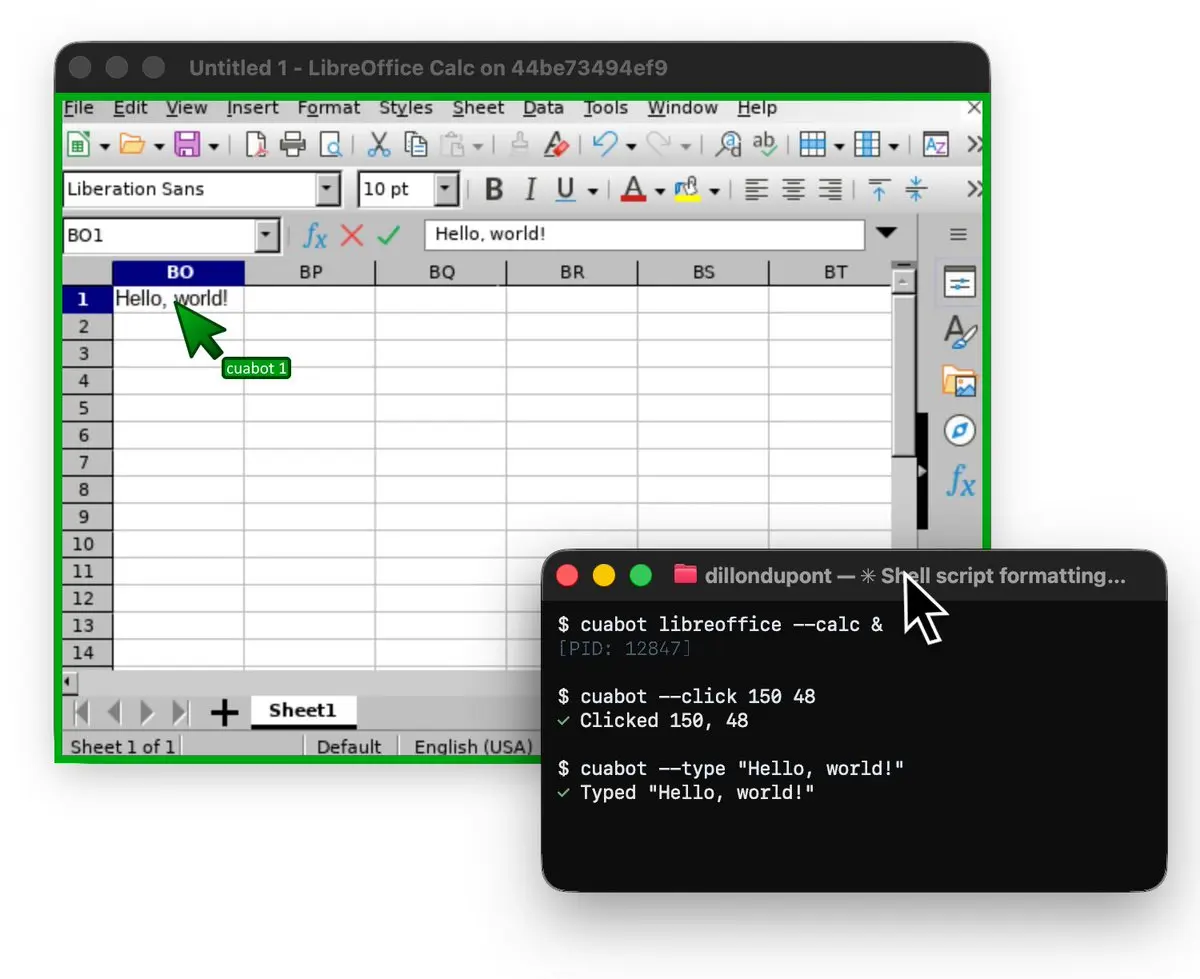The width and height of the screenshot is (1200, 979).
Task: Click the Copy icon
Action: pos(416,145)
